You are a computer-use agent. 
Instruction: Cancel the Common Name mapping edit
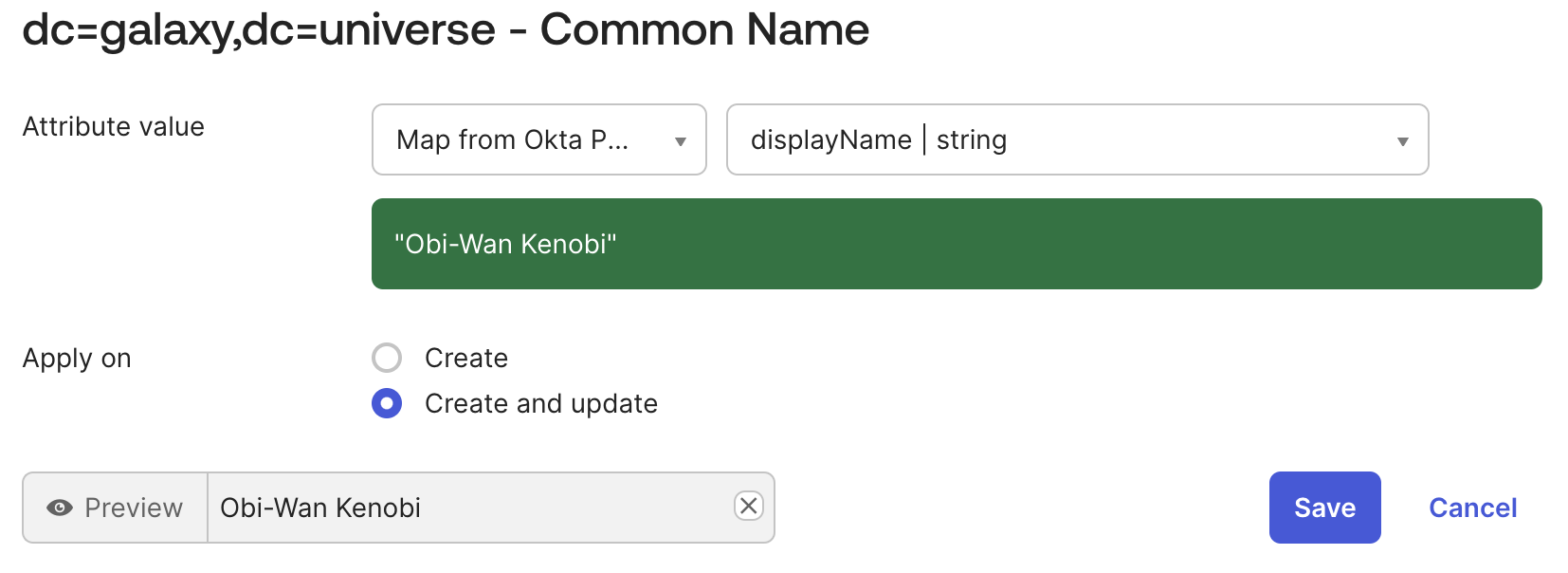click(x=1472, y=508)
